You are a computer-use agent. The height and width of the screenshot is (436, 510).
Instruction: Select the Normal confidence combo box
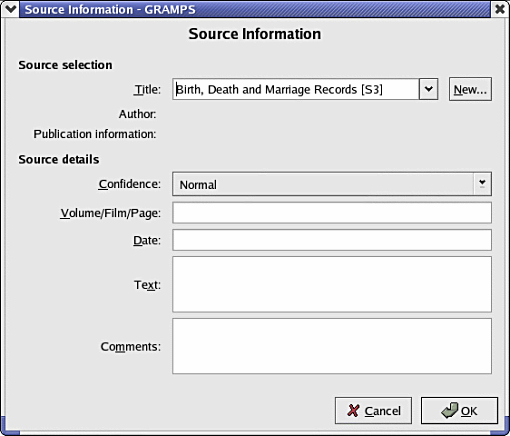pyautogui.click(x=332, y=184)
